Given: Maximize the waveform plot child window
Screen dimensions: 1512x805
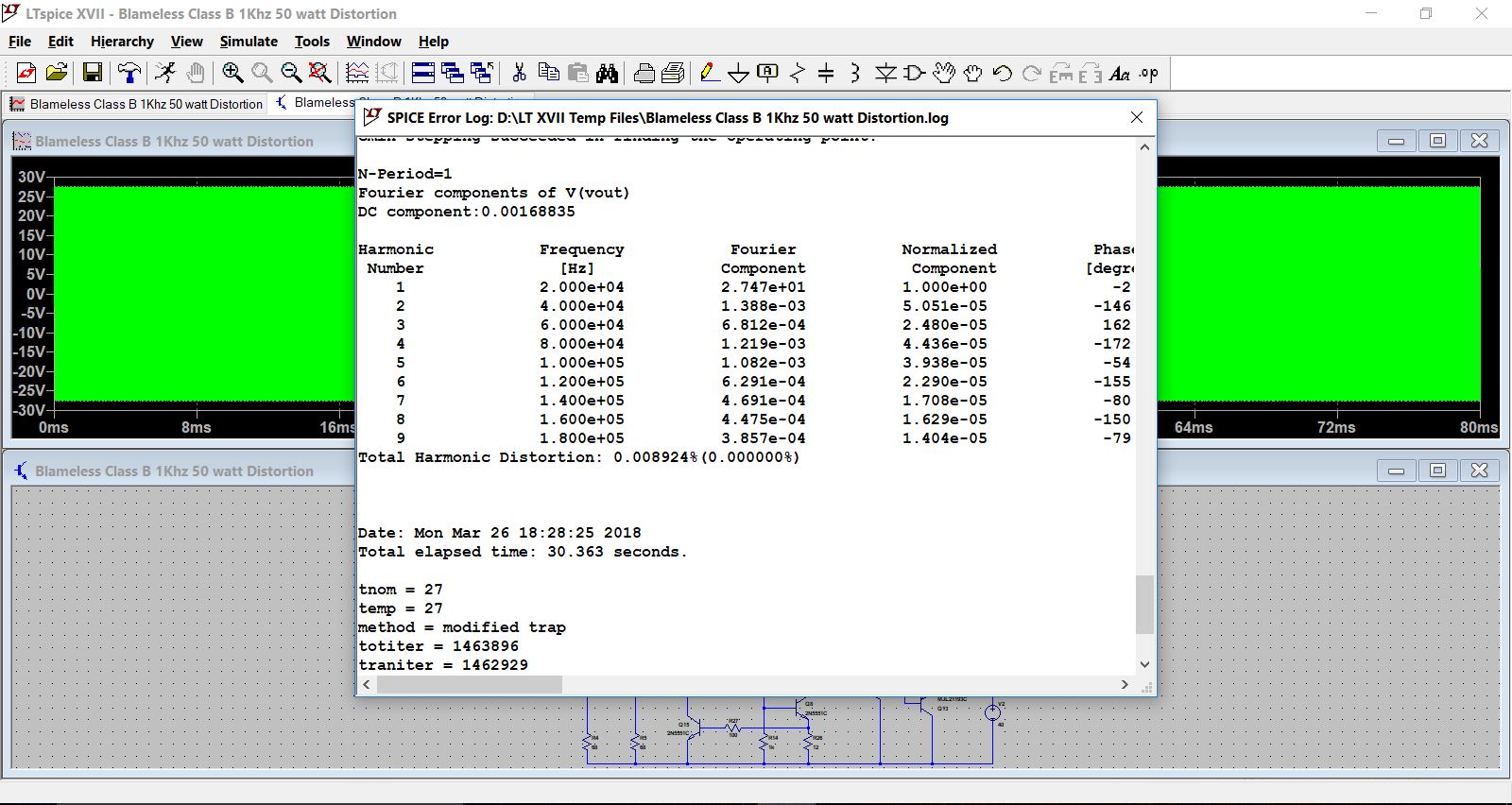Looking at the screenshot, I should click(1437, 141).
